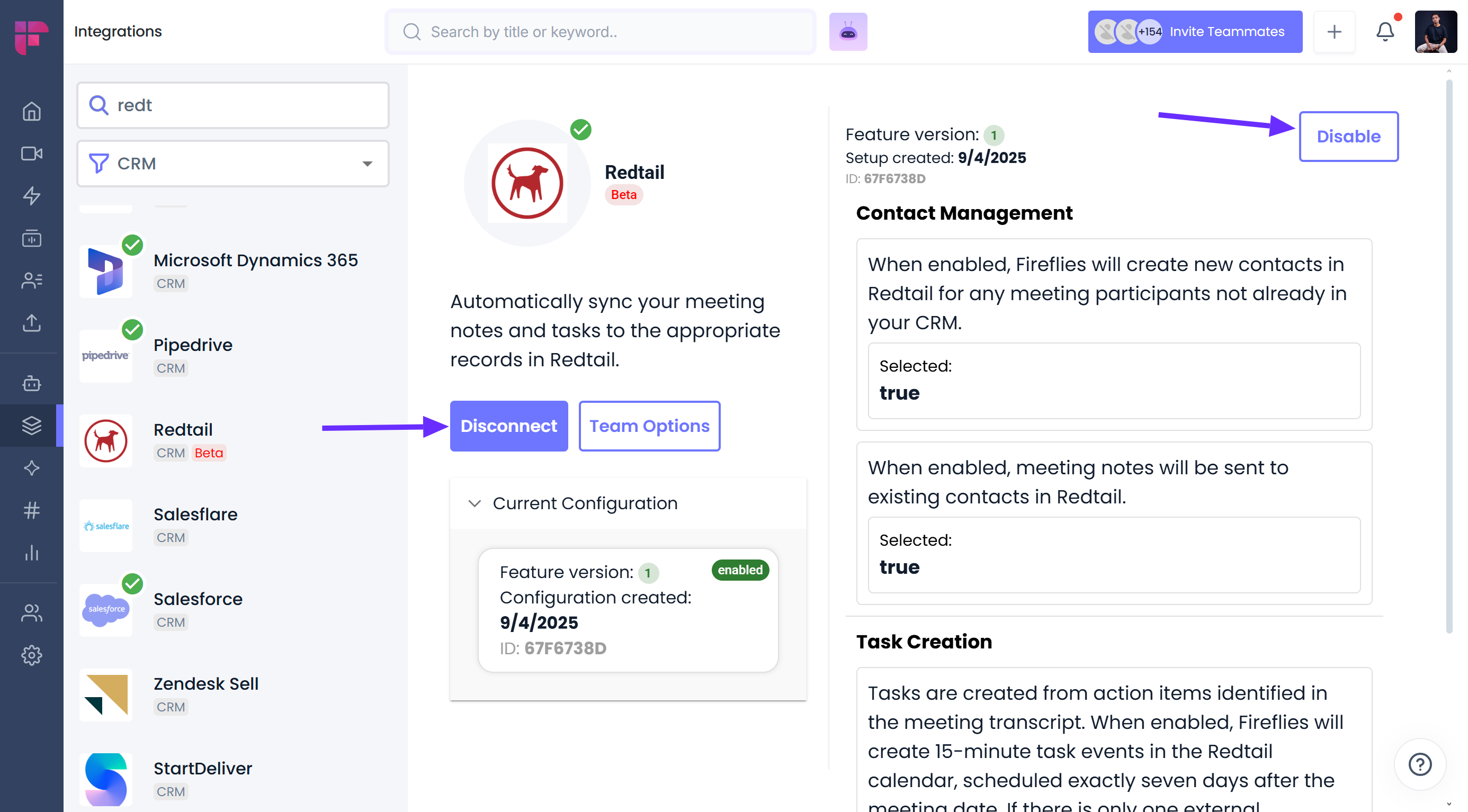Image resolution: width=1468 pixels, height=812 pixels.
Task: Open the purple AI bot icon
Action: coord(848,32)
